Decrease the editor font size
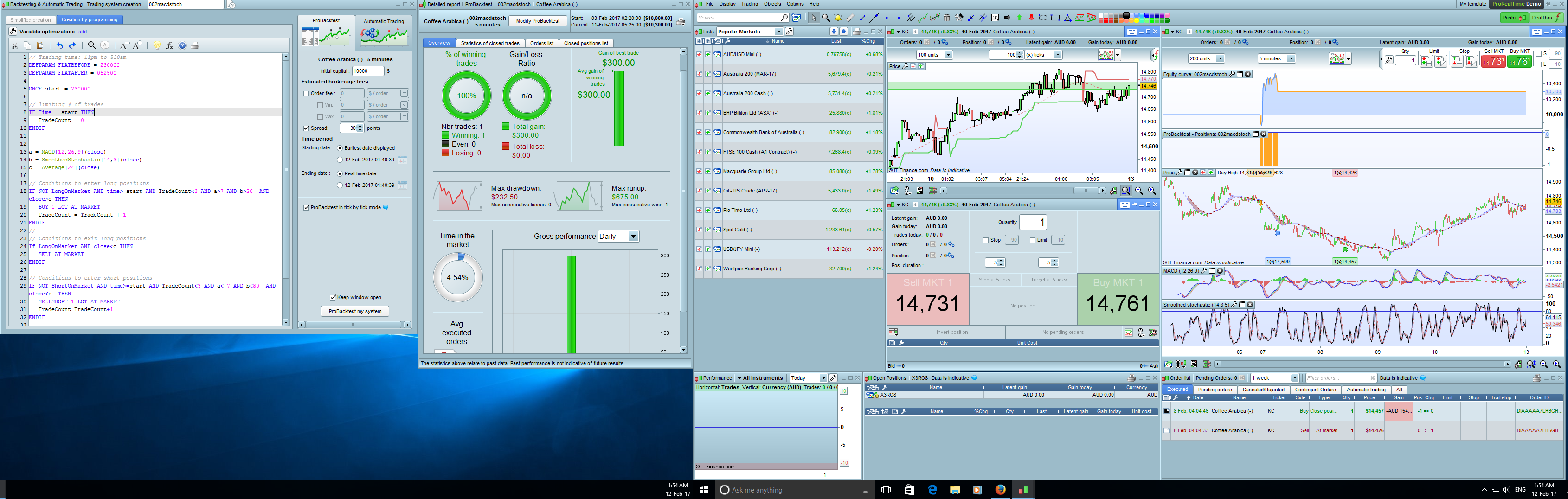Screen dimensions: 1568x499 tap(124, 45)
